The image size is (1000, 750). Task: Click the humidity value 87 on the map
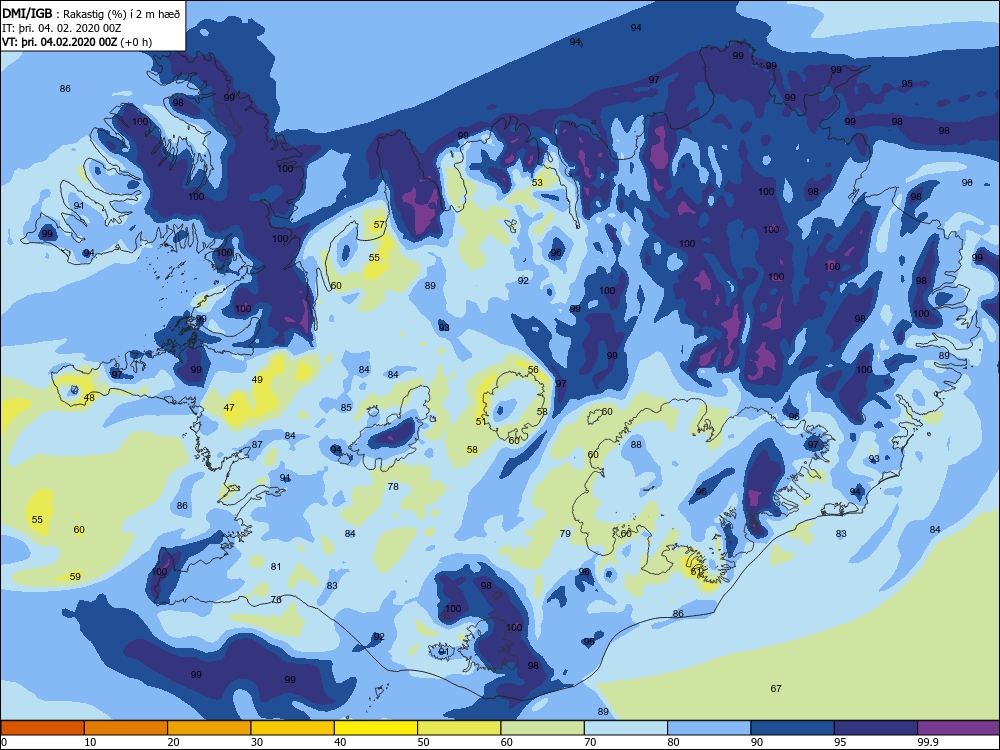click(x=257, y=445)
